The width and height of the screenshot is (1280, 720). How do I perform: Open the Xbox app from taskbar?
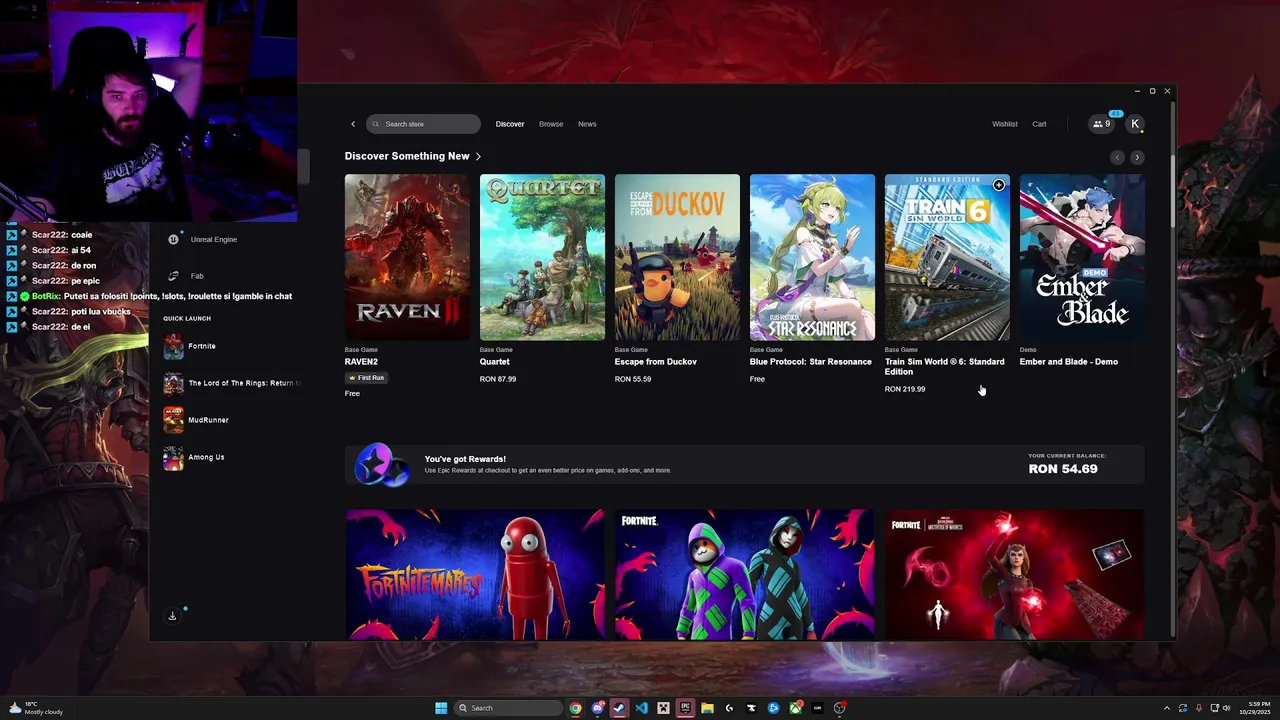click(795, 708)
